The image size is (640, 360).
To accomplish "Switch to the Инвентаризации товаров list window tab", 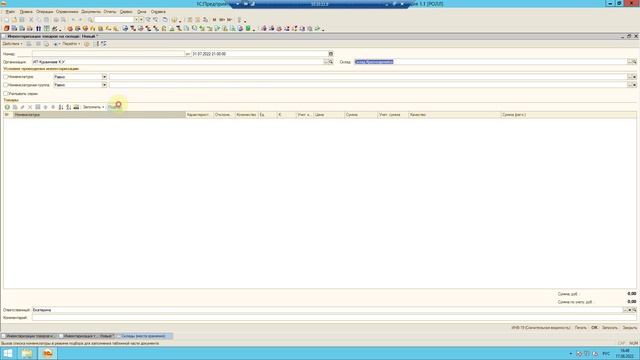I will pyautogui.click(x=29, y=336).
